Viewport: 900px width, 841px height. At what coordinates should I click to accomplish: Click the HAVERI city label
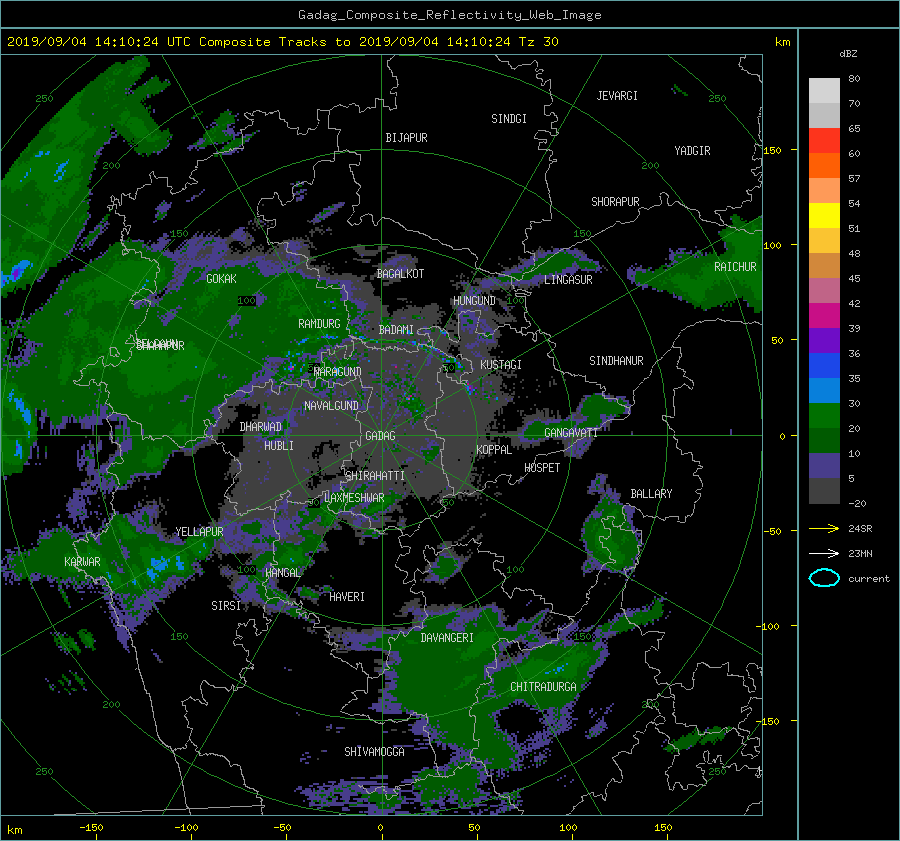347,596
